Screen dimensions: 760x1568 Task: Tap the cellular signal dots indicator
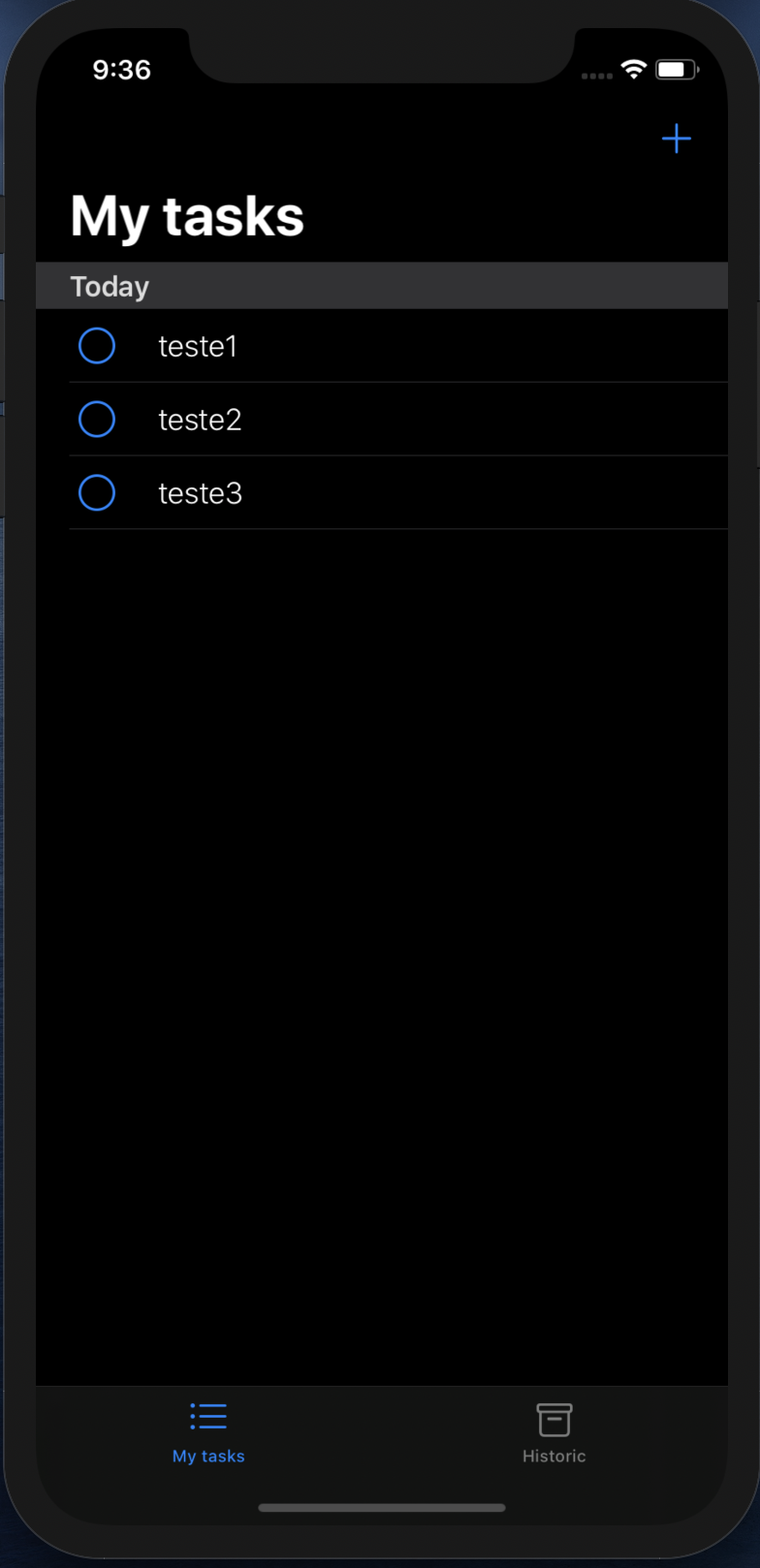click(x=595, y=74)
